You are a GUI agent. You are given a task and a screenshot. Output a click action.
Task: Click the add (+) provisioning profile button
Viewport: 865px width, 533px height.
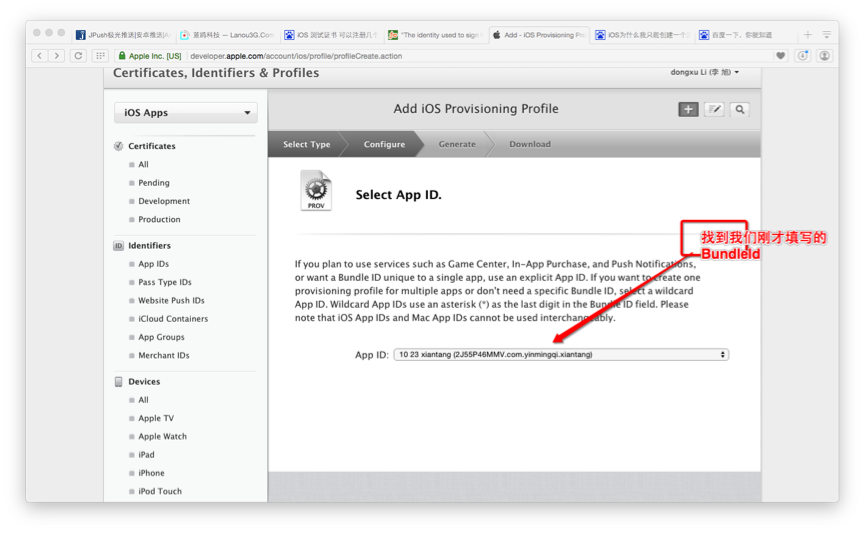pyautogui.click(x=688, y=109)
